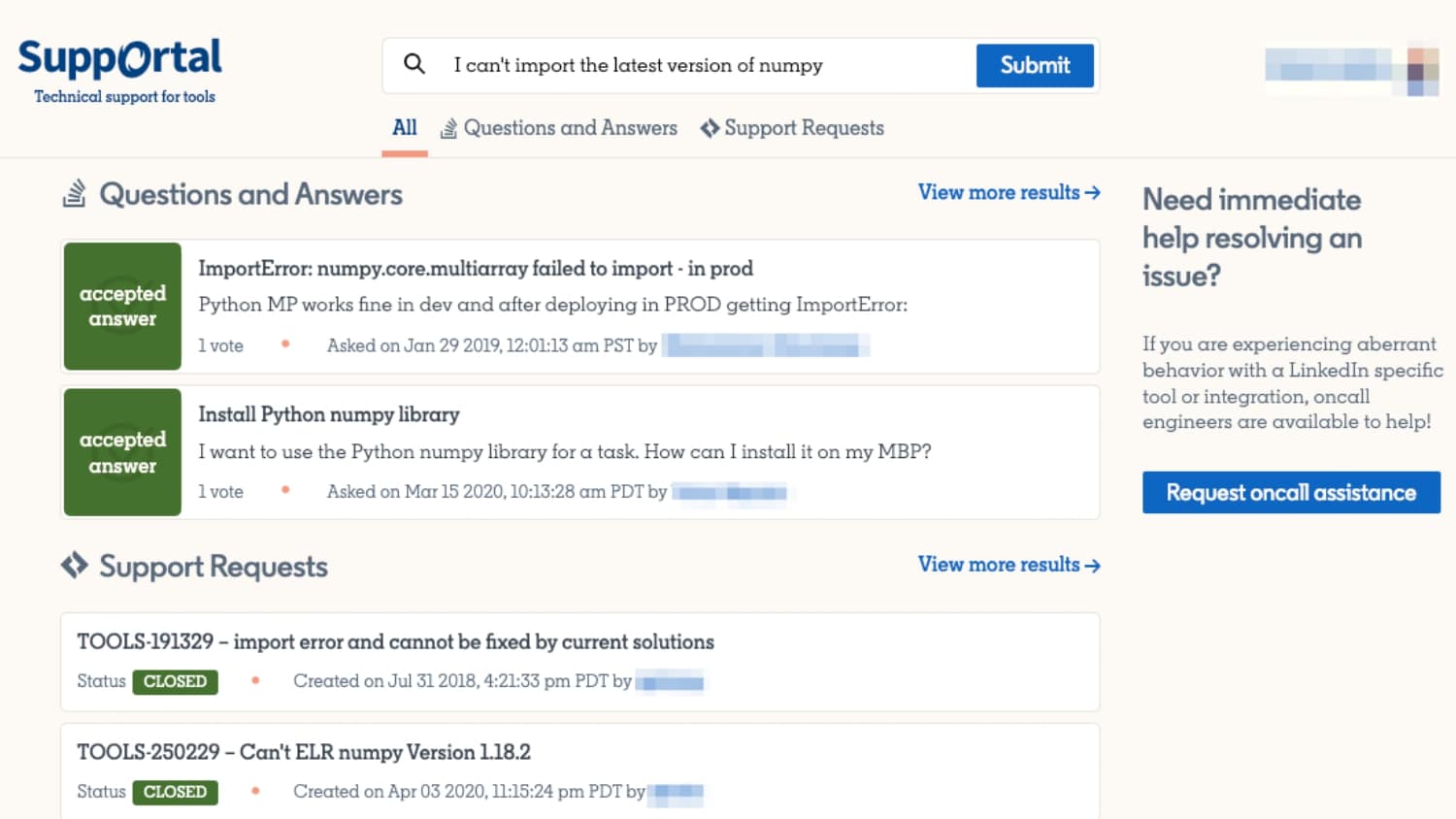Select the All tab

coord(405,128)
